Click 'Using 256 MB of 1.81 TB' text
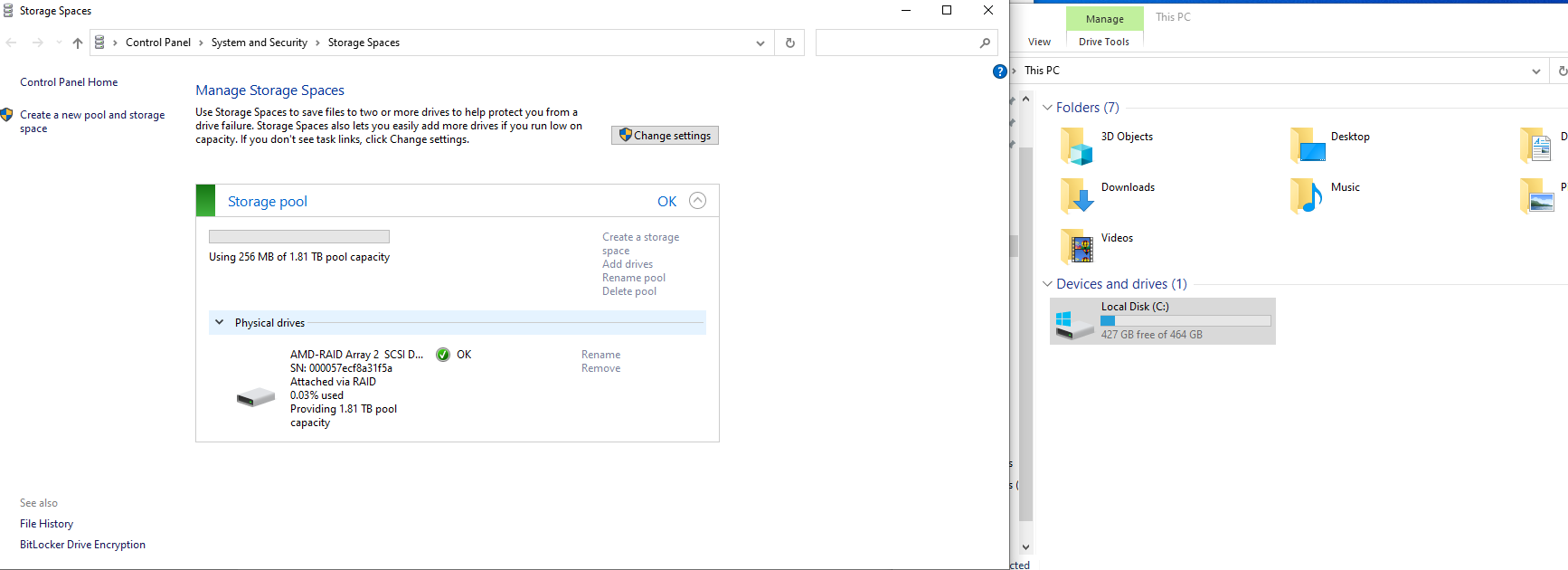Image resolution: width=1568 pixels, height=570 pixels. click(x=299, y=257)
